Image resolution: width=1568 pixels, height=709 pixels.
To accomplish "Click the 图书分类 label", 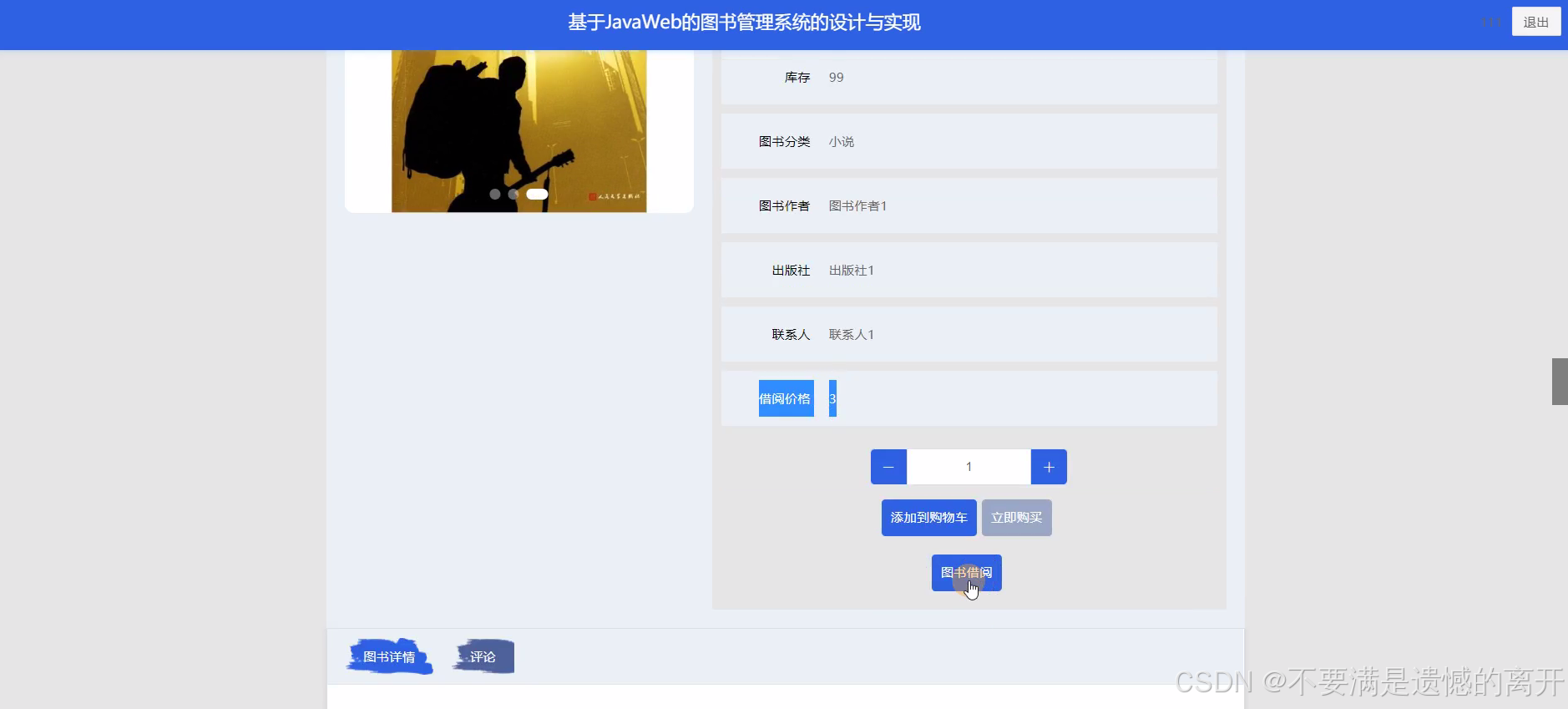I will (784, 142).
